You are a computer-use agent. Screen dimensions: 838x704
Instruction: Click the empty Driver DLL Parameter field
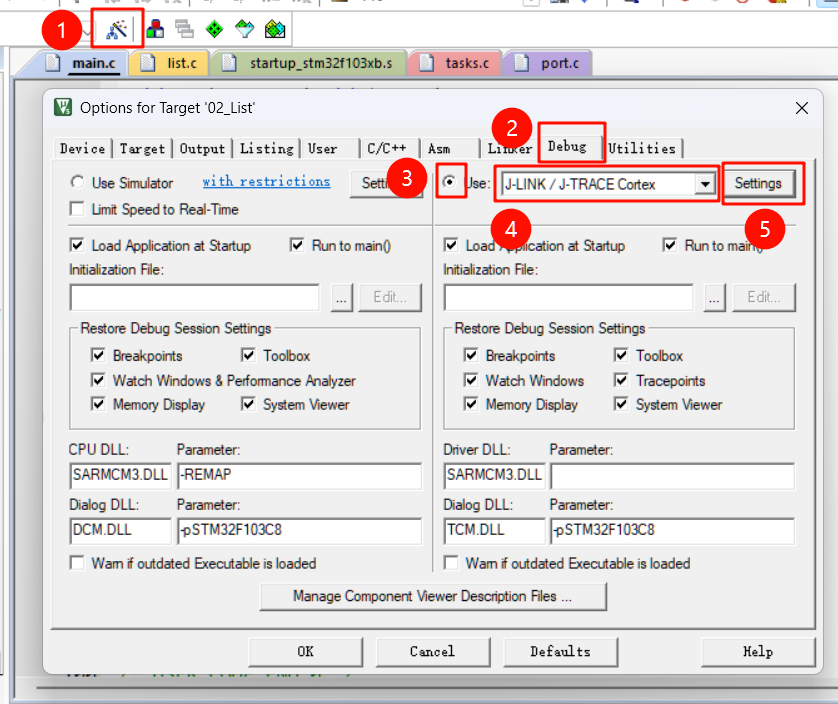coord(672,475)
